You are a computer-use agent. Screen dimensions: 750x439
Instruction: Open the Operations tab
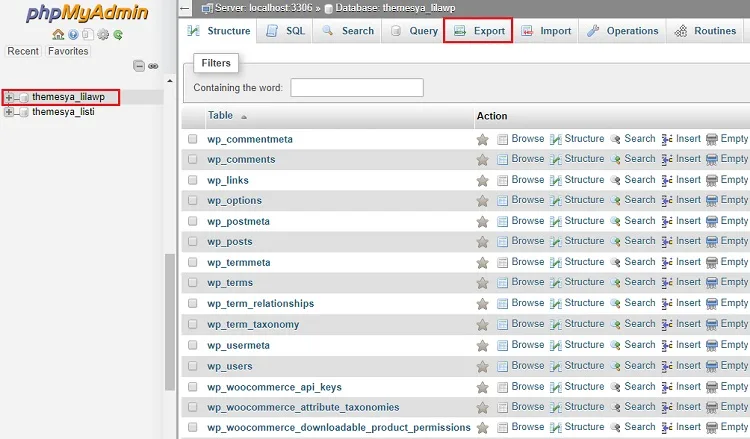(x=623, y=31)
